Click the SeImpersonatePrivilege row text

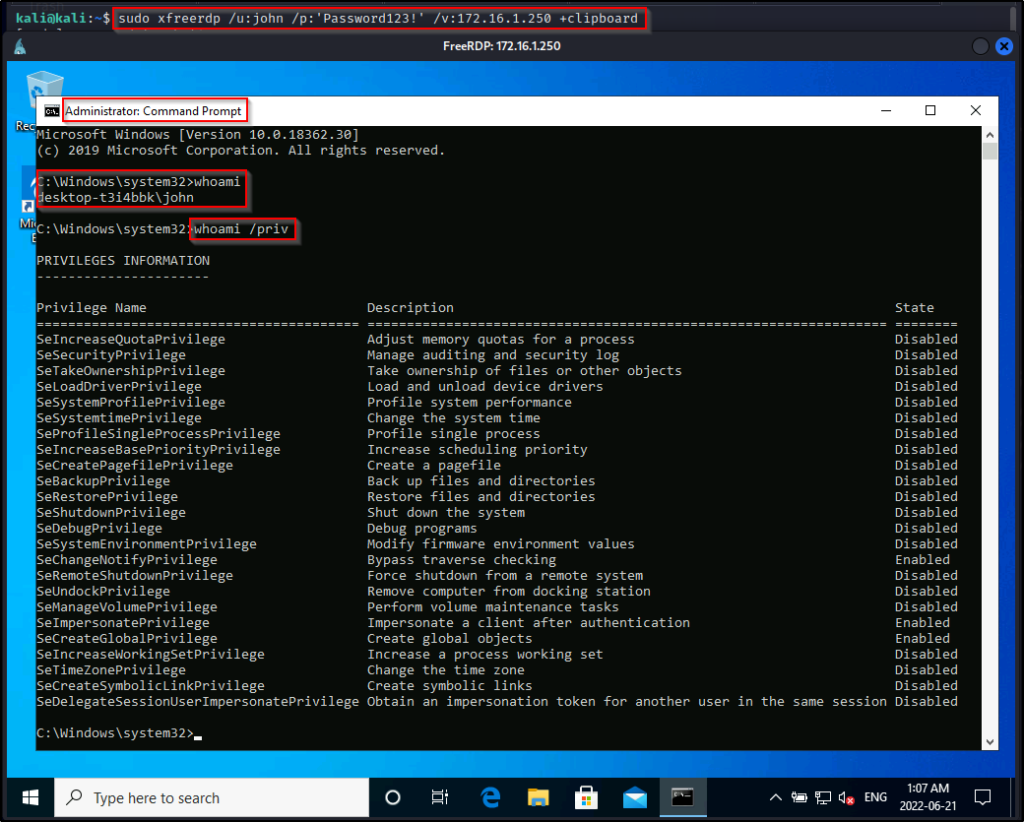123,623
